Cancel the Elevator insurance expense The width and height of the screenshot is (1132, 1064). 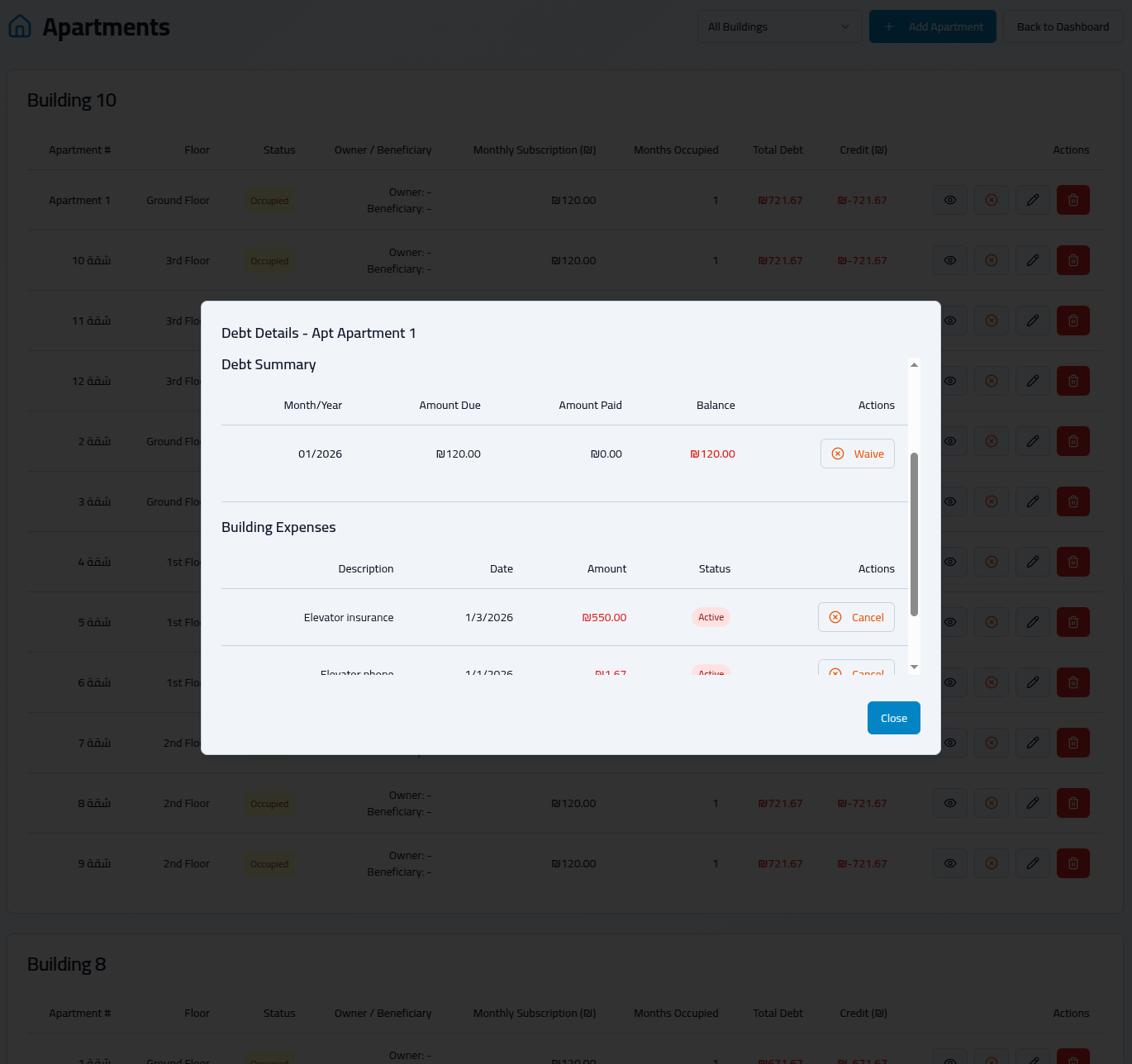tap(856, 617)
